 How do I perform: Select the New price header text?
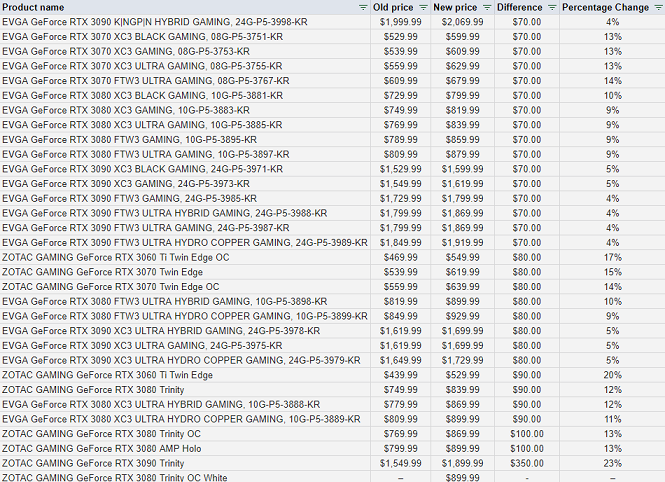coord(455,8)
